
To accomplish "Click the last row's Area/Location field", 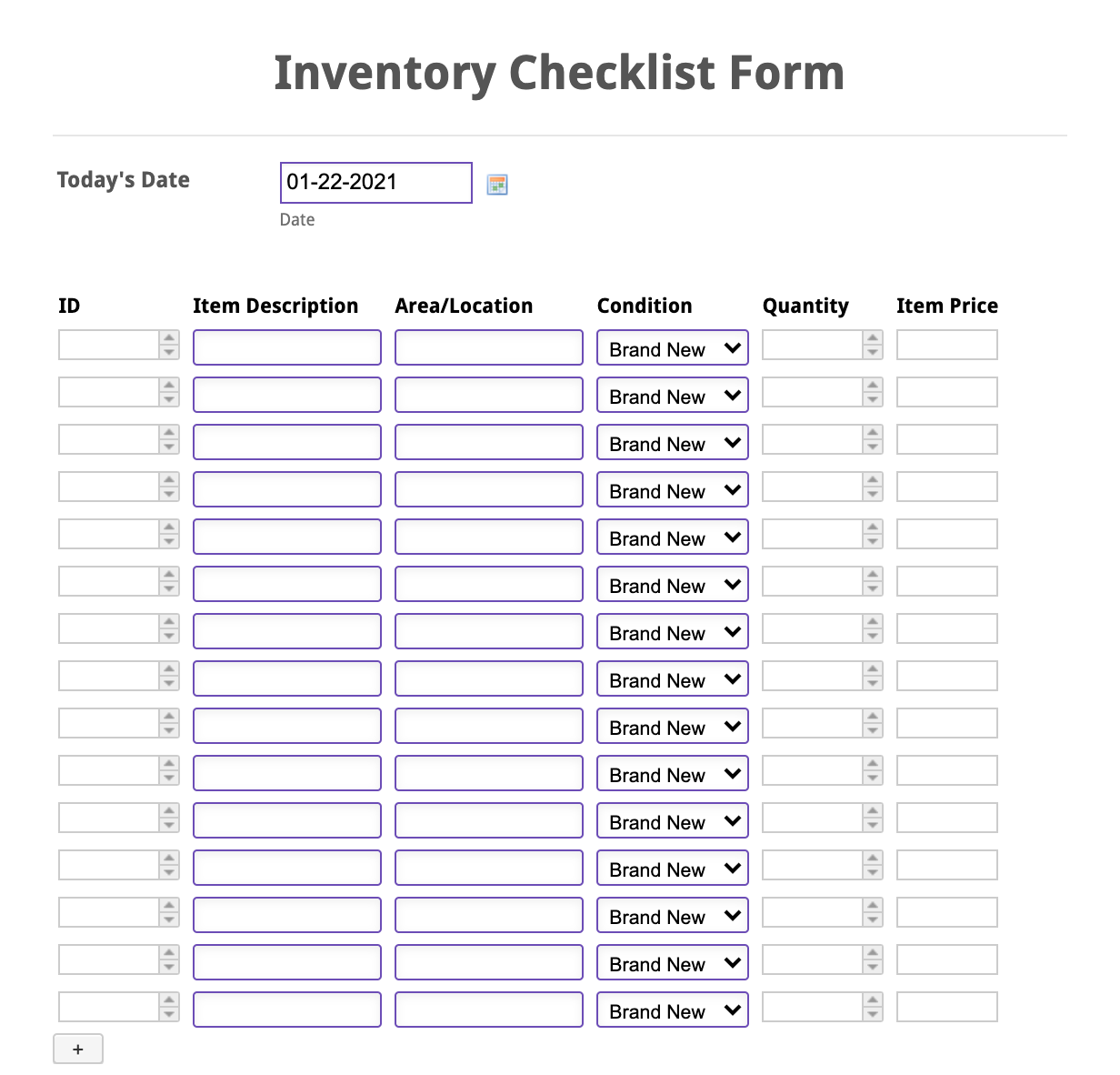I will click(488, 1009).
